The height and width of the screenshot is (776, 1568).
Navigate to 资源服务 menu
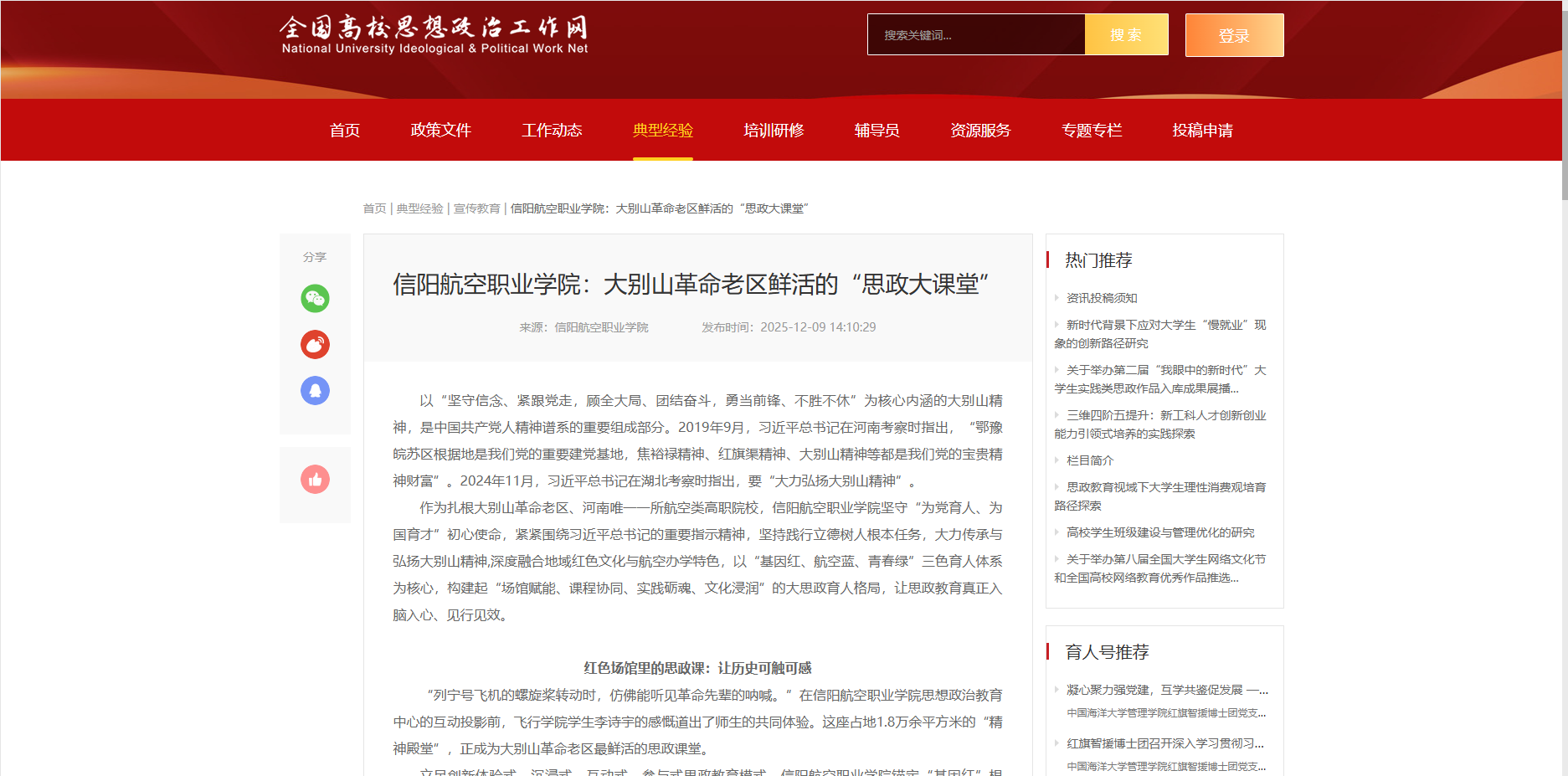[979, 131]
